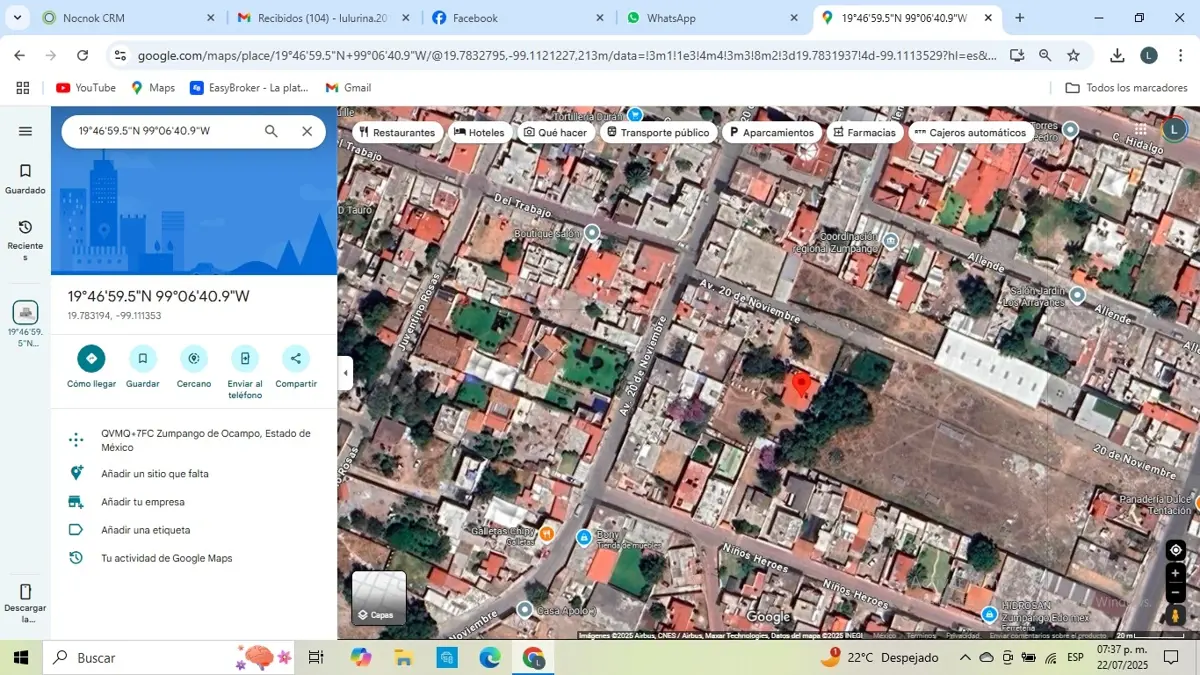Screen dimensions: 1200x675
Task: Open the Cómo llegar directions button
Action: [92, 358]
